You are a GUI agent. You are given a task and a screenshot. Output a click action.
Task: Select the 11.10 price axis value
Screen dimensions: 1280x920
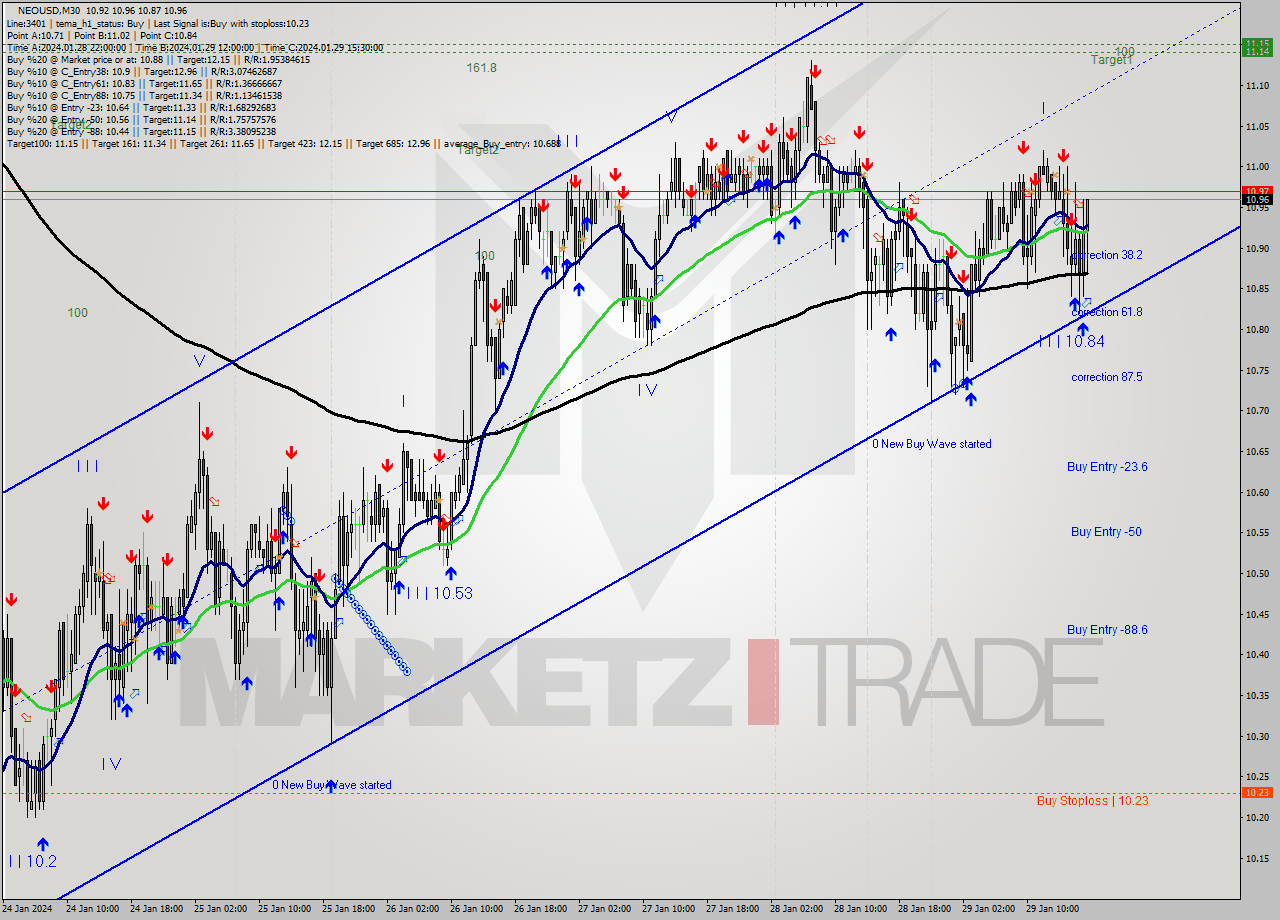(x=1258, y=86)
